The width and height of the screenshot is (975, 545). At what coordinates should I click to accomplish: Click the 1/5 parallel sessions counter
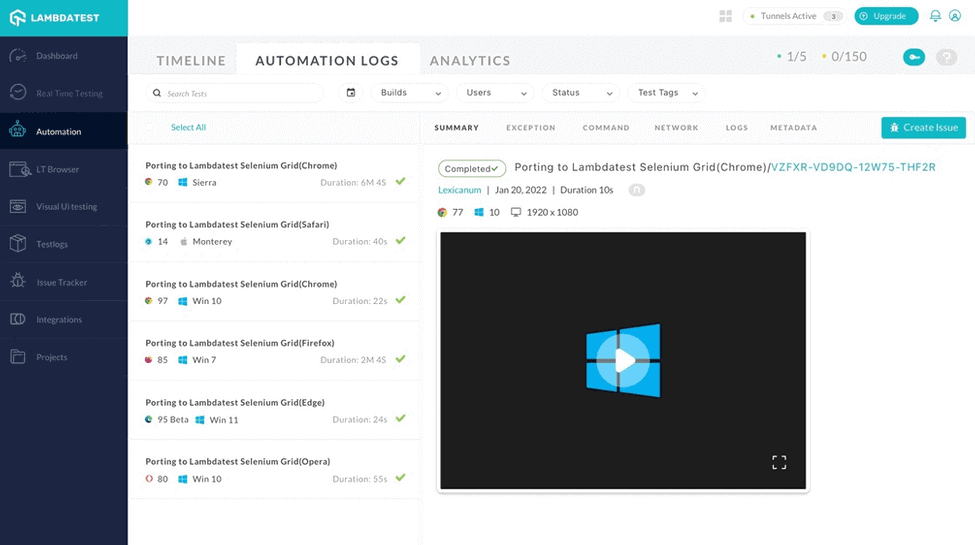(792, 57)
